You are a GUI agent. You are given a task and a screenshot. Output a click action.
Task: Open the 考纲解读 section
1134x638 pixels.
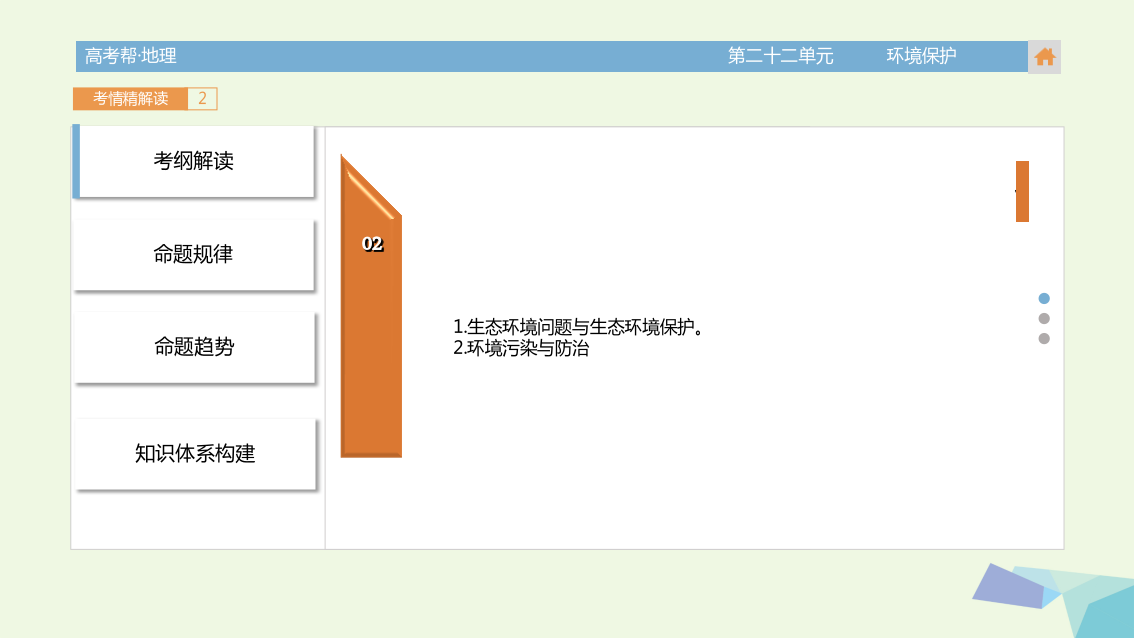194,161
